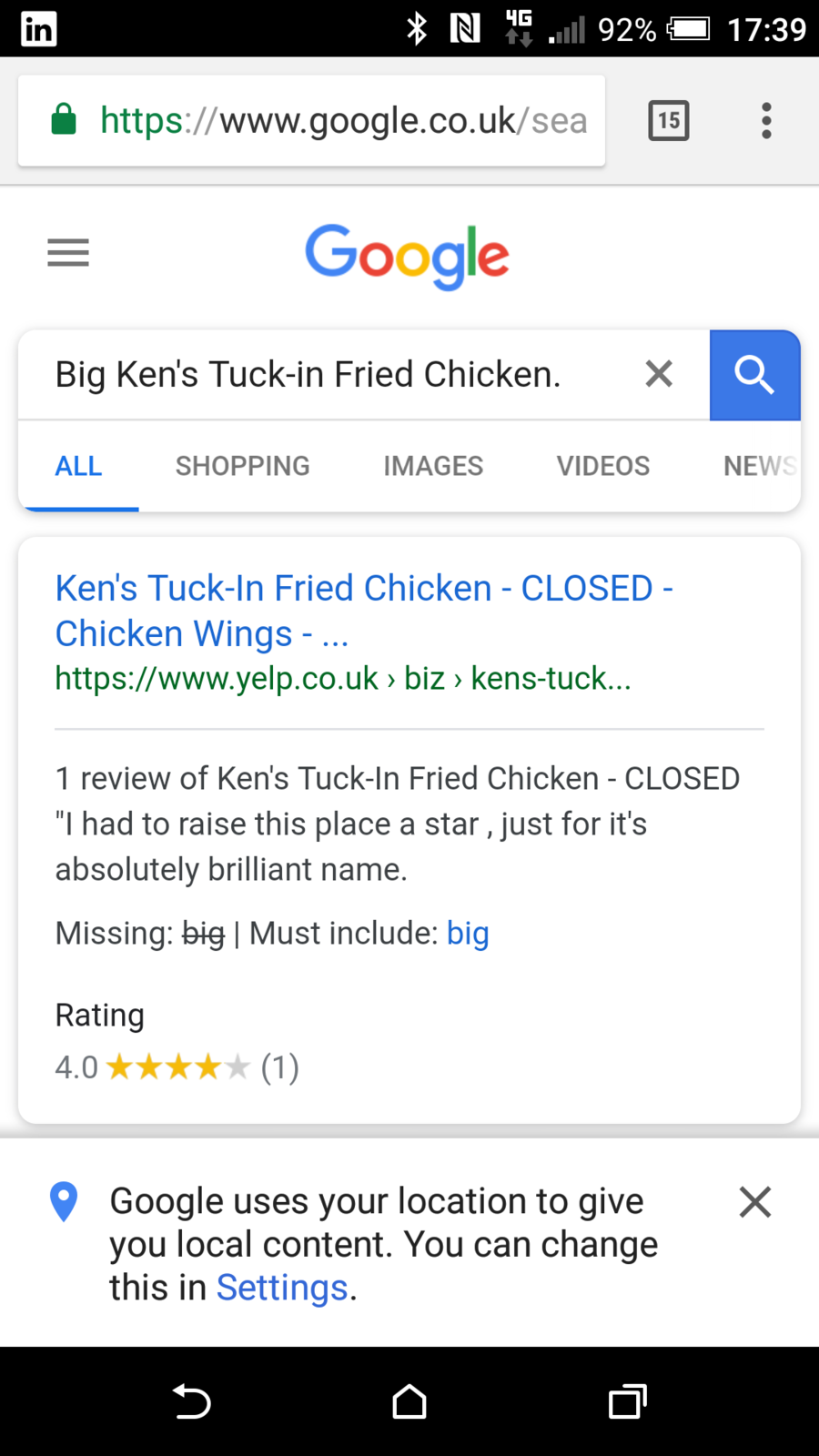This screenshot has height=1456, width=819.
Task: Tap the blue search magnifier button
Action: click(x=754, y=375)
